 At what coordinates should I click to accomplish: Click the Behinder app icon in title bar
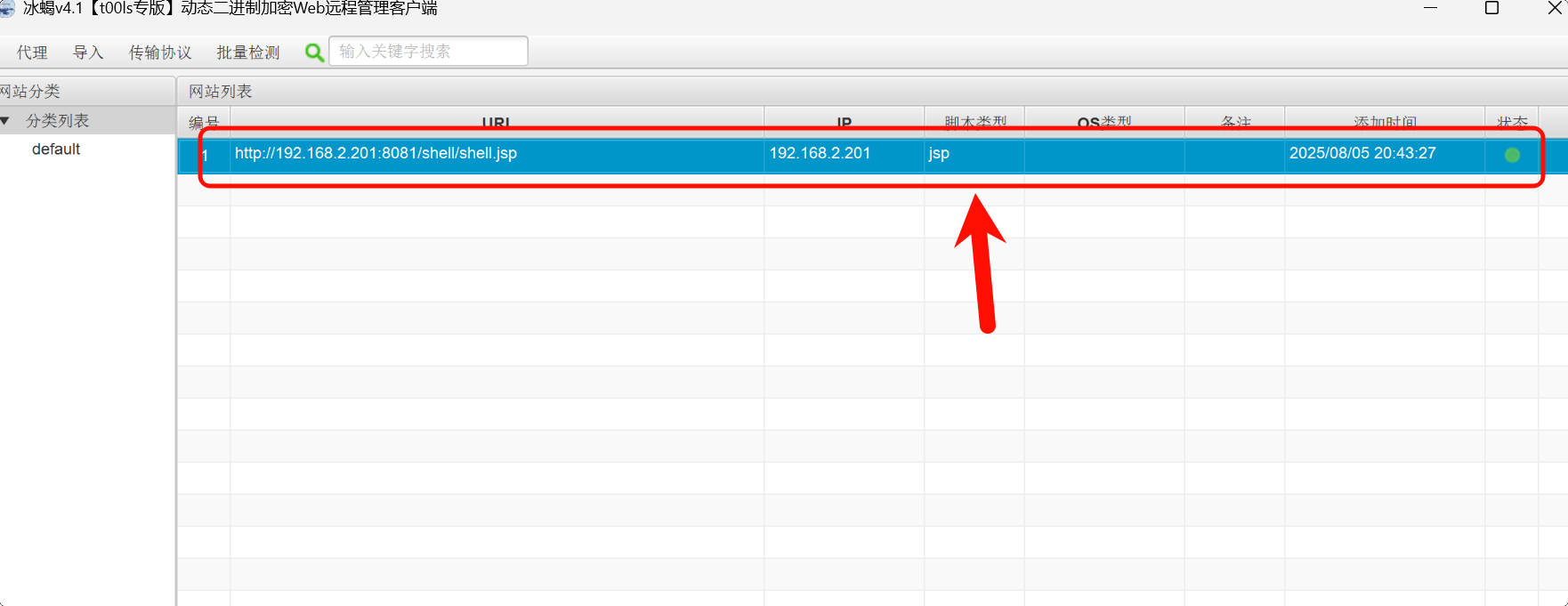tap(7, 9)
